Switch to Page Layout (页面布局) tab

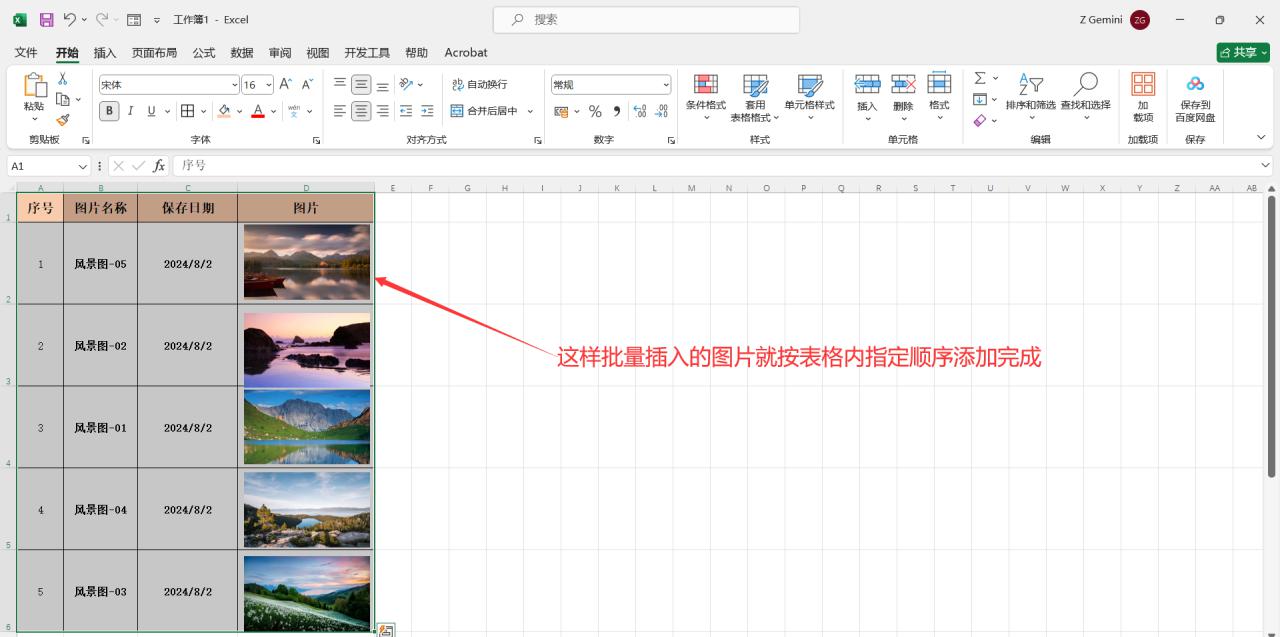[x=154, y=52]
